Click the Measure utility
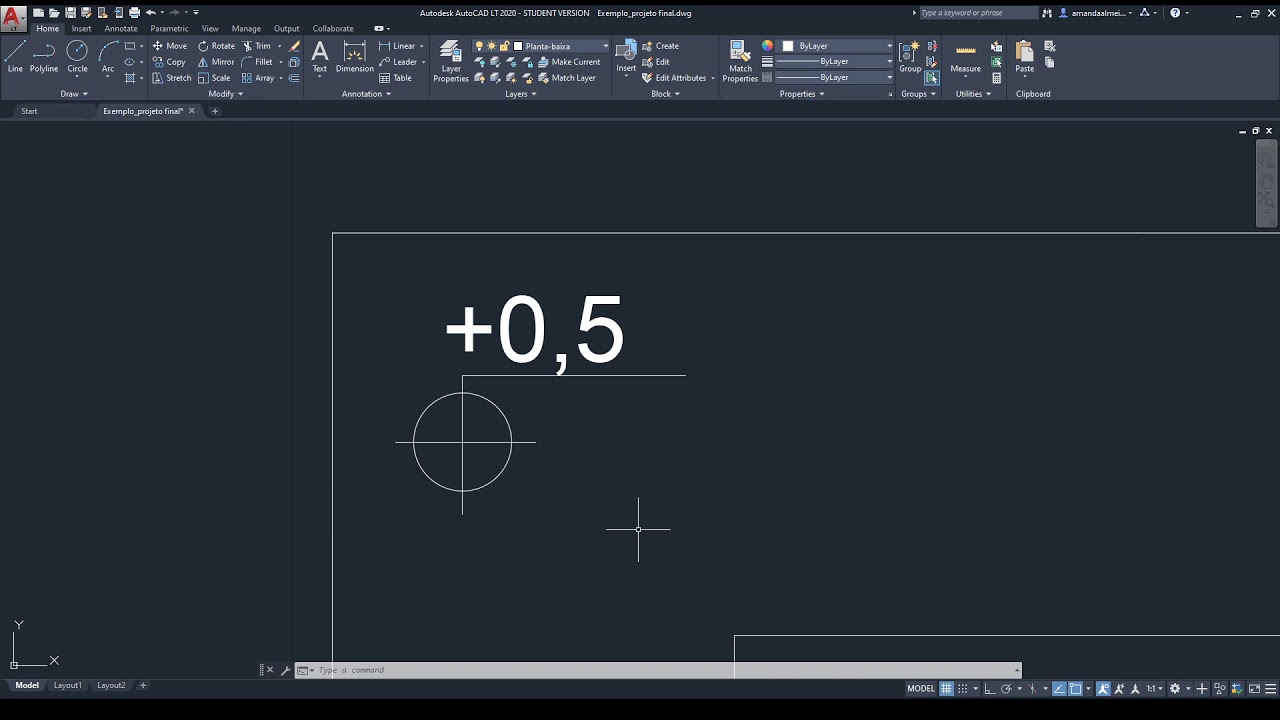Image resolution: width=1280 pixels, height=720 pixels. tap(965, 57)
